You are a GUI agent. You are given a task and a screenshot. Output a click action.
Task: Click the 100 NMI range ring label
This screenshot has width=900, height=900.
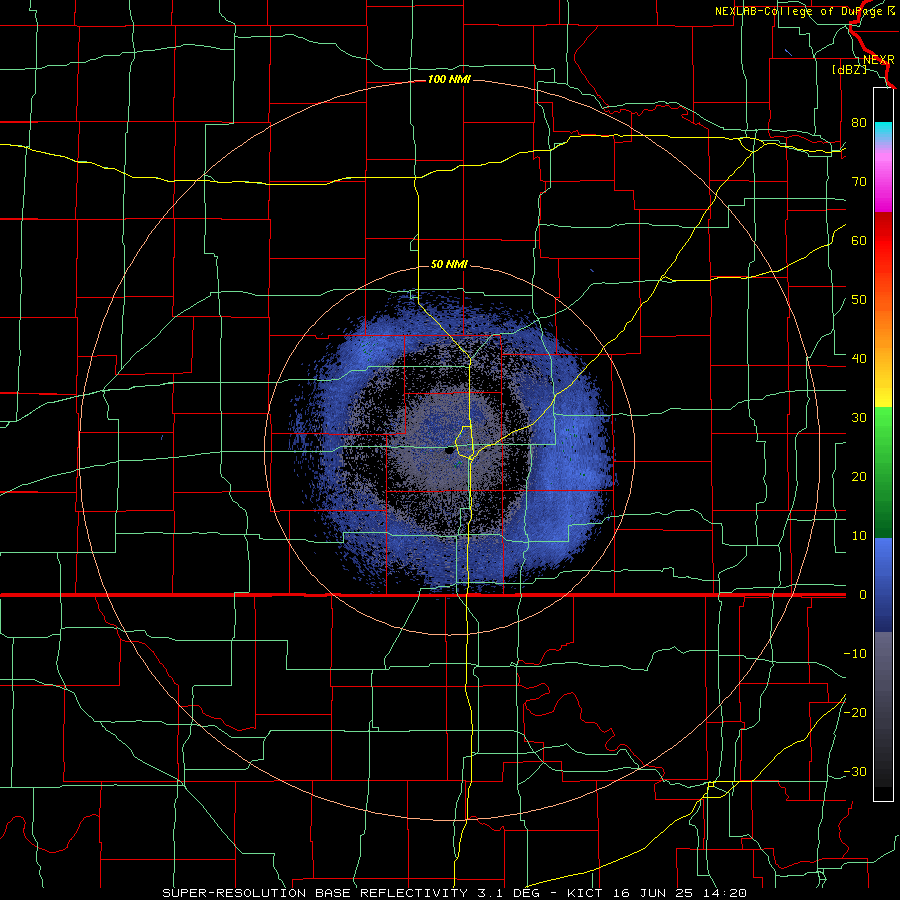coord(449,79)
